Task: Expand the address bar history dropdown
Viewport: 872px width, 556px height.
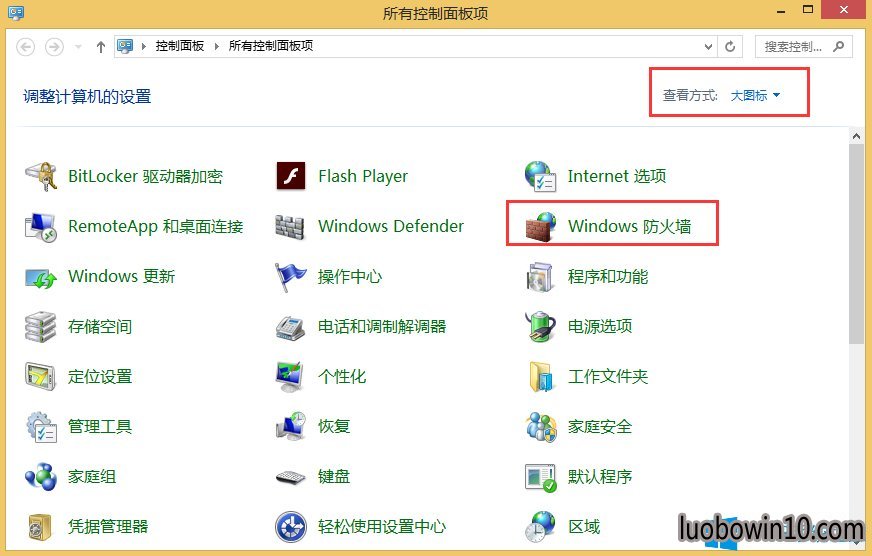Action: (708, 47)
